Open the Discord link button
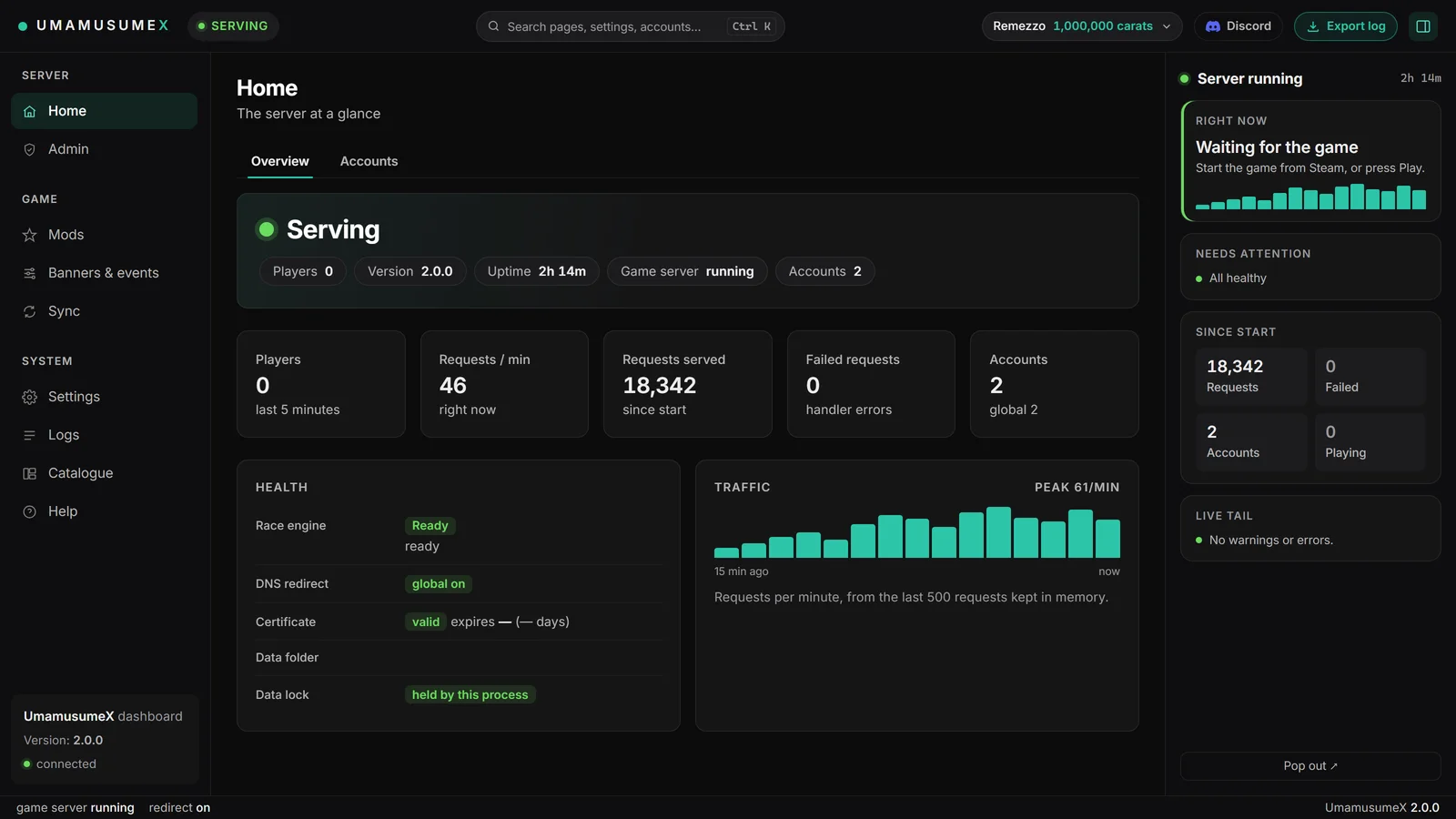The width and height of the screenshot is (1456, 819). (x=1239, y=26)
